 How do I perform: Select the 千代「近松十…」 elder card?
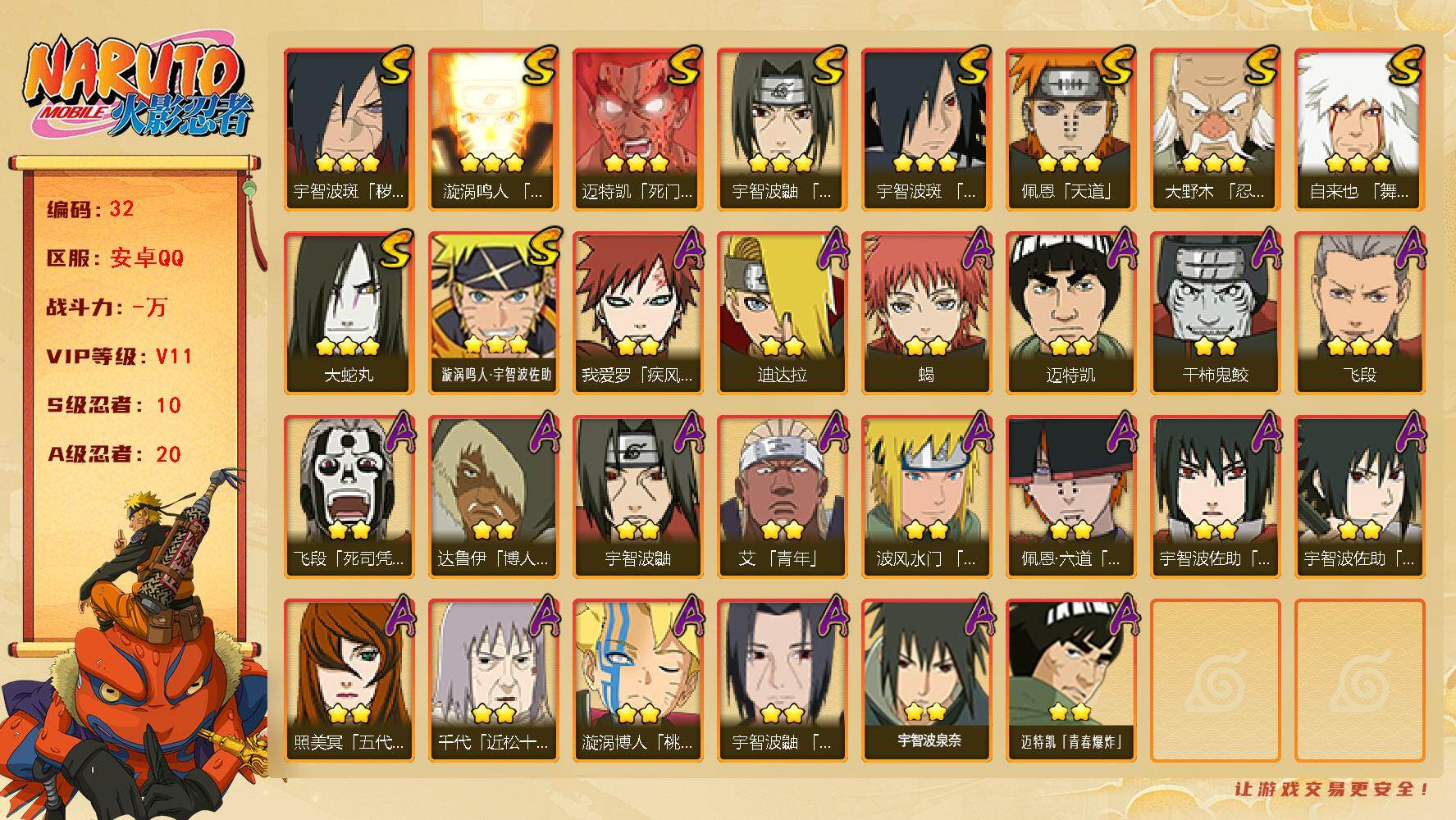pyautogui.click(x=493, y=681)
